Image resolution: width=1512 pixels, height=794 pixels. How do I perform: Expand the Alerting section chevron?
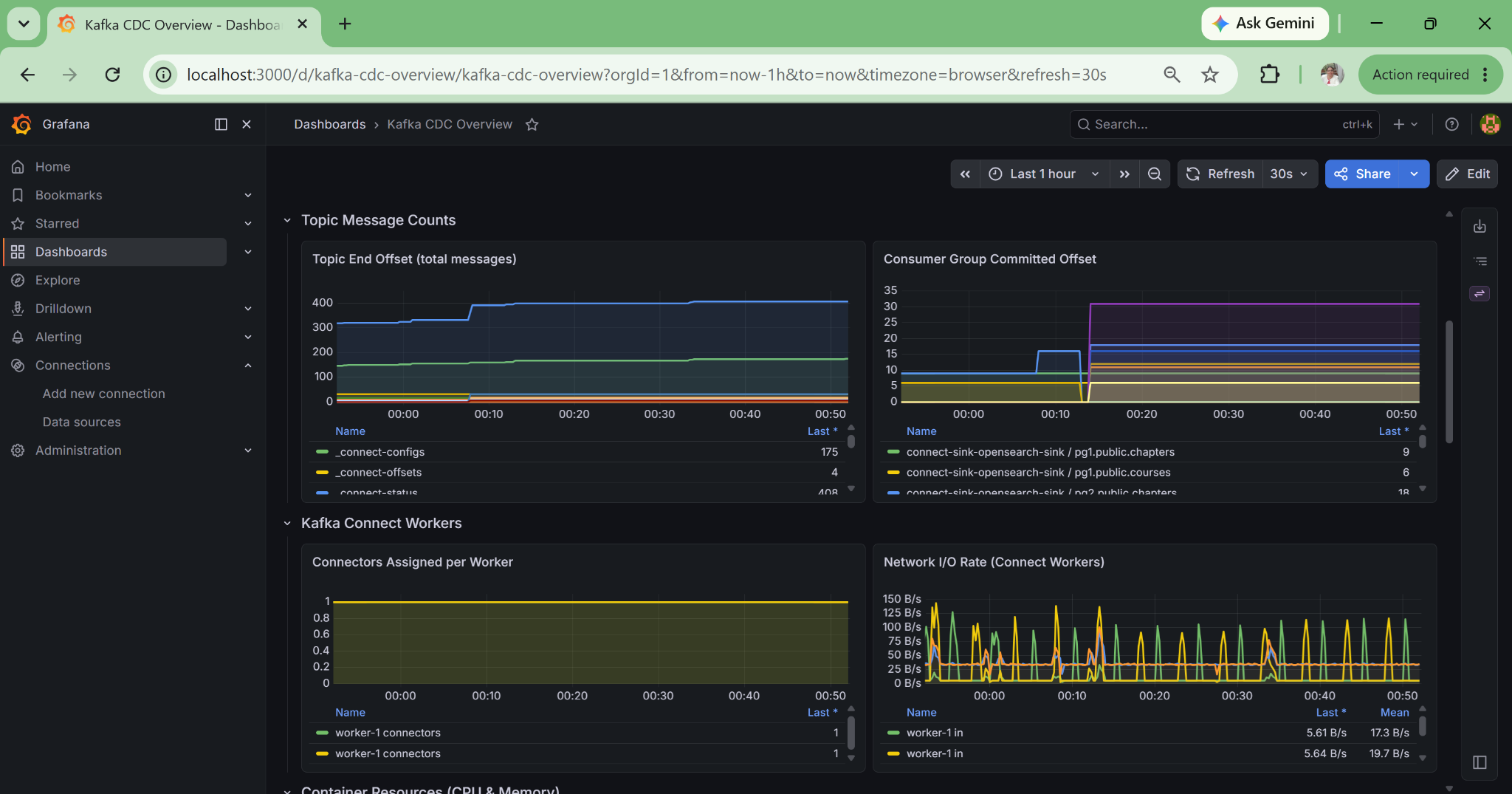pyautogui.click(x=248, y=337)
